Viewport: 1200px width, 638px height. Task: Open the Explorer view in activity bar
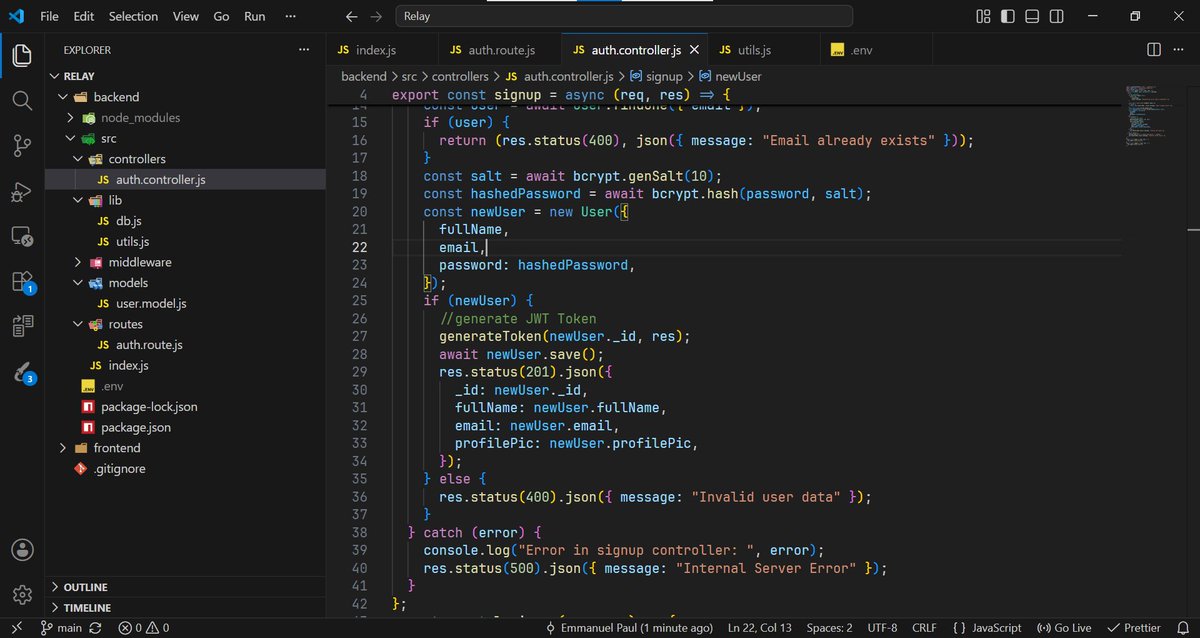click(x=22, y=56)
